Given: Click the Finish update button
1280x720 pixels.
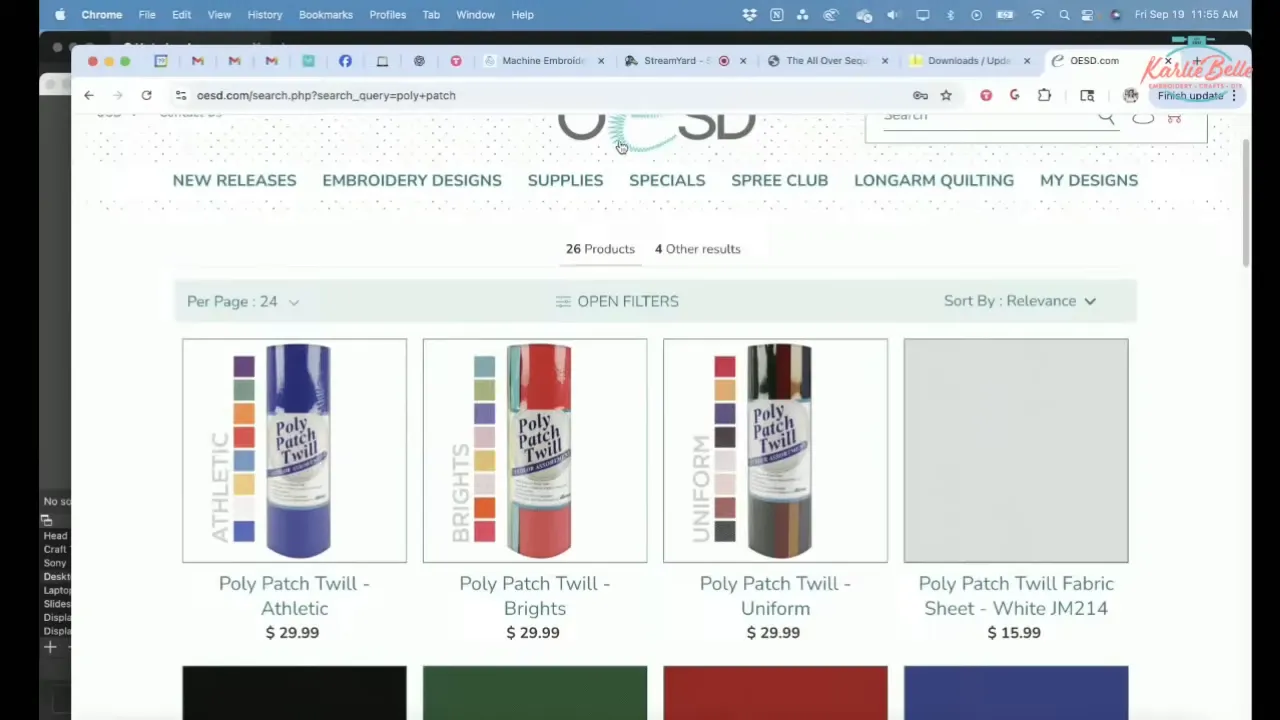Looking at the screenshot, I should [x=1190, y=96].
